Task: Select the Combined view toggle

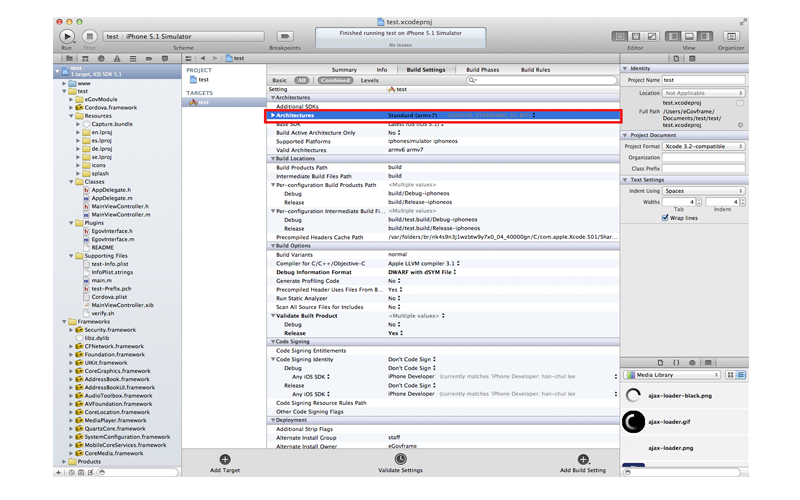Action: click(336, 80)
